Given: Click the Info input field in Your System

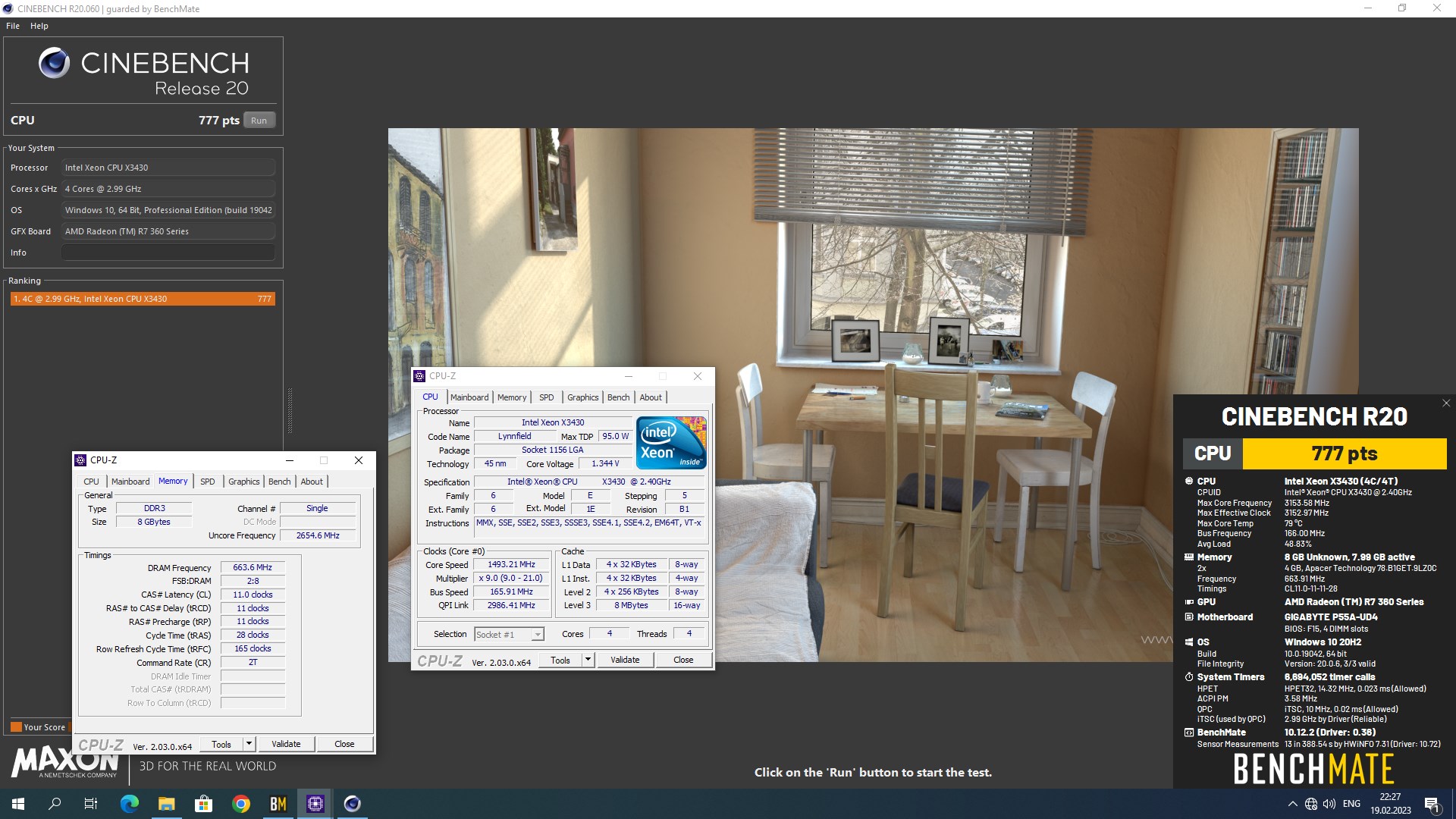Looking at the screenshot, I should coord(168,253).
